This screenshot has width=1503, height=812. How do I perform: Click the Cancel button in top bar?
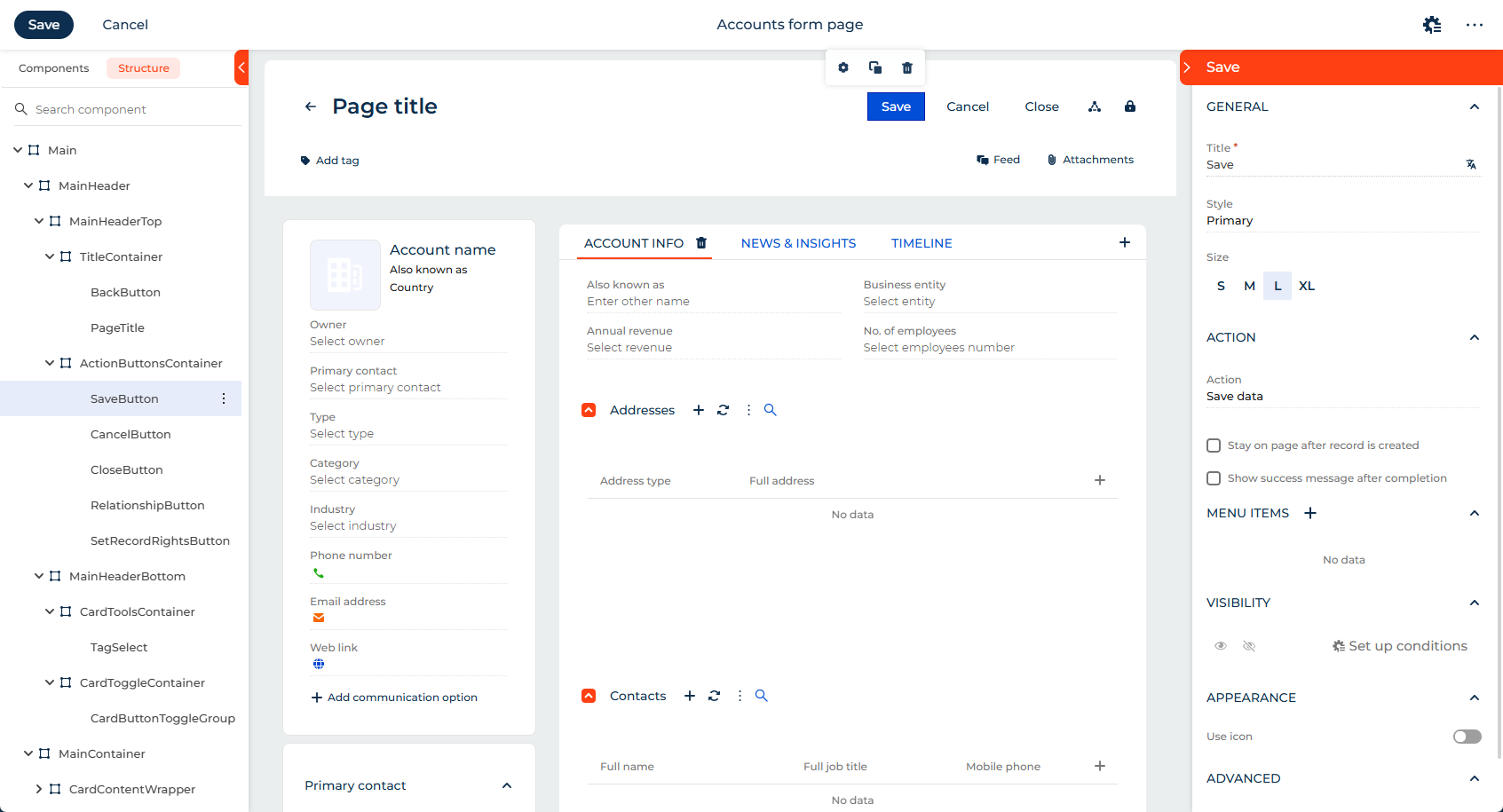point(125,25)
